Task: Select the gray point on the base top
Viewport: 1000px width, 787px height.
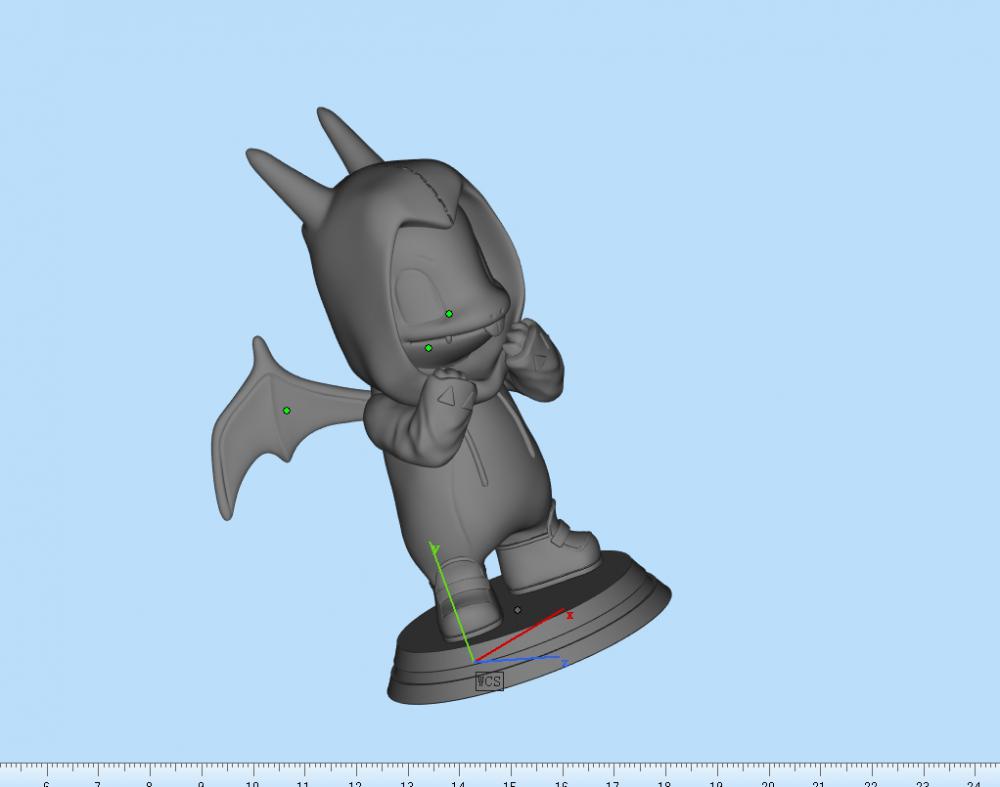Action: pos(517,610)
